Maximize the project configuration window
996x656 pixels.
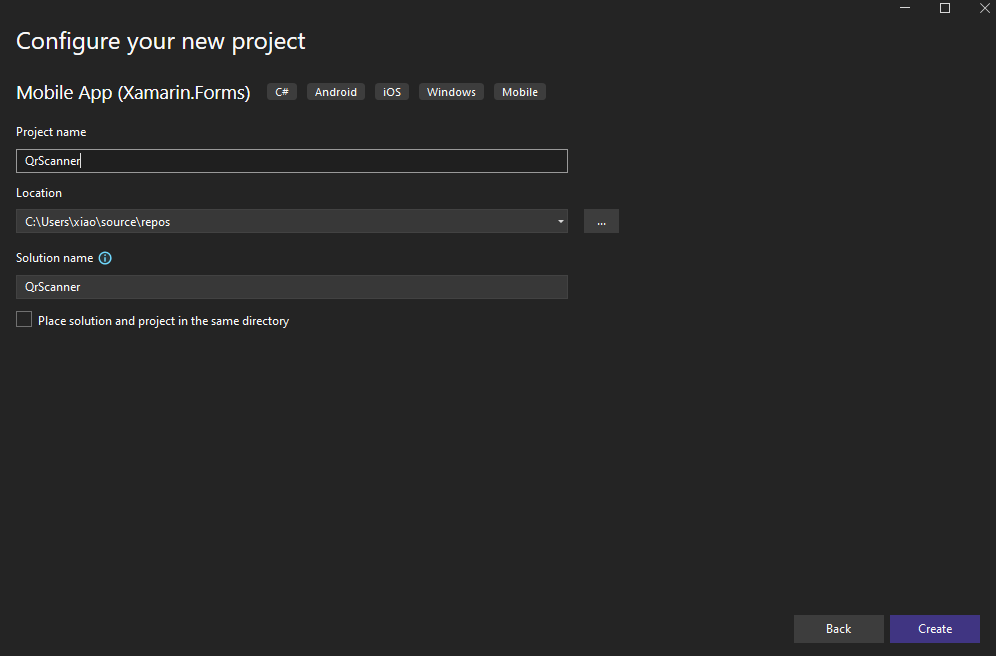(945, 8)
